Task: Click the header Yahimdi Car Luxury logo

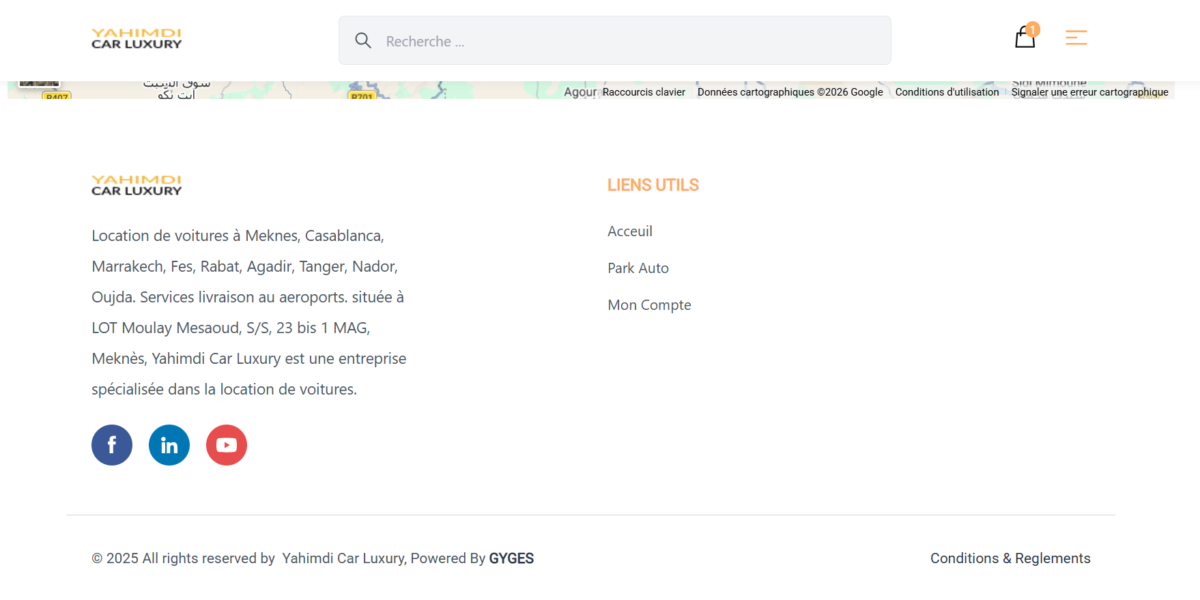Action: (x=137, y=39)
